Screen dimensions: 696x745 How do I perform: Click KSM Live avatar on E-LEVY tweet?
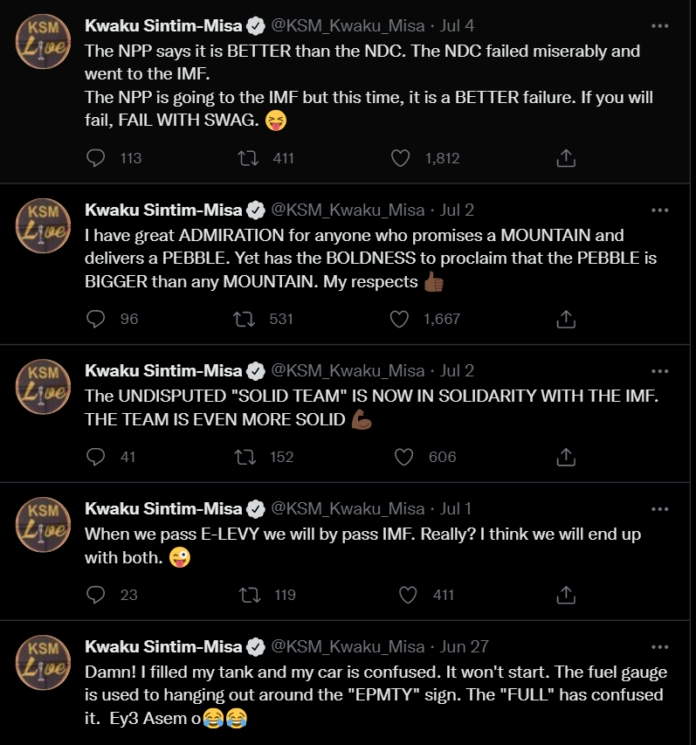pyautogui.click(x=42, y=523)
